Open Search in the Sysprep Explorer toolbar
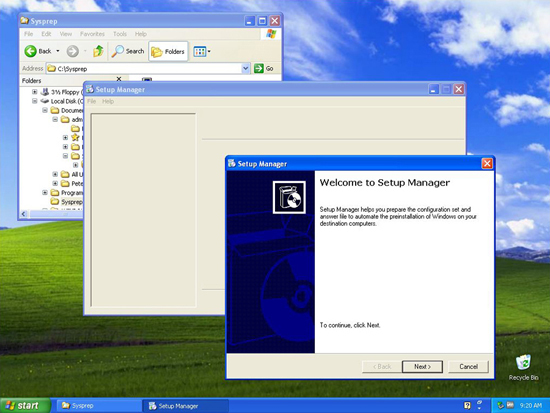 (x=128, y=51)
